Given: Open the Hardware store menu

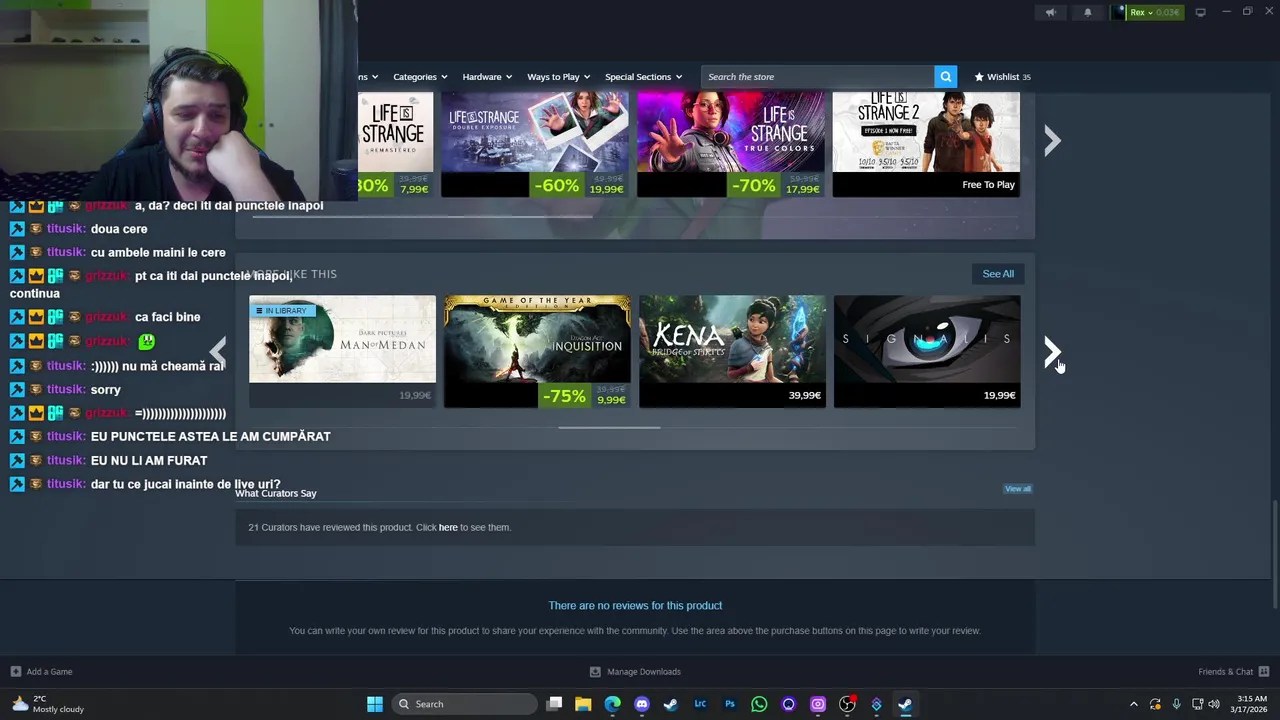Looking at the screenshot, I should point(486,77).
